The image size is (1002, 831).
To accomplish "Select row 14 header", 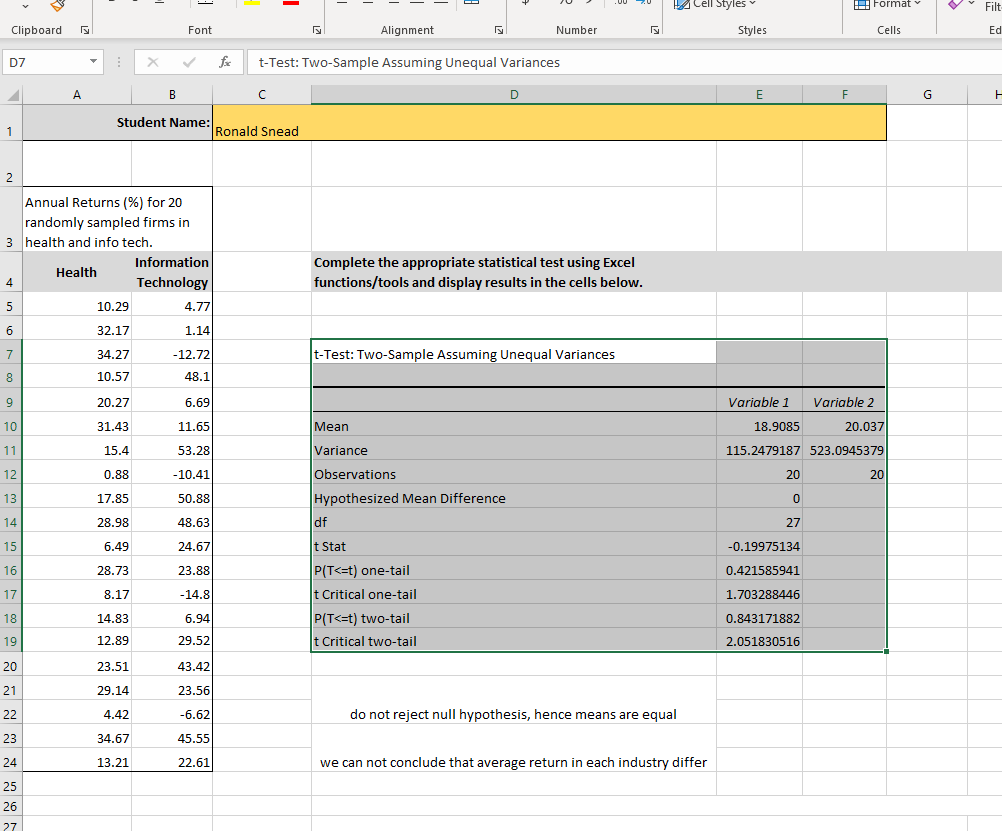I will 10,522.
